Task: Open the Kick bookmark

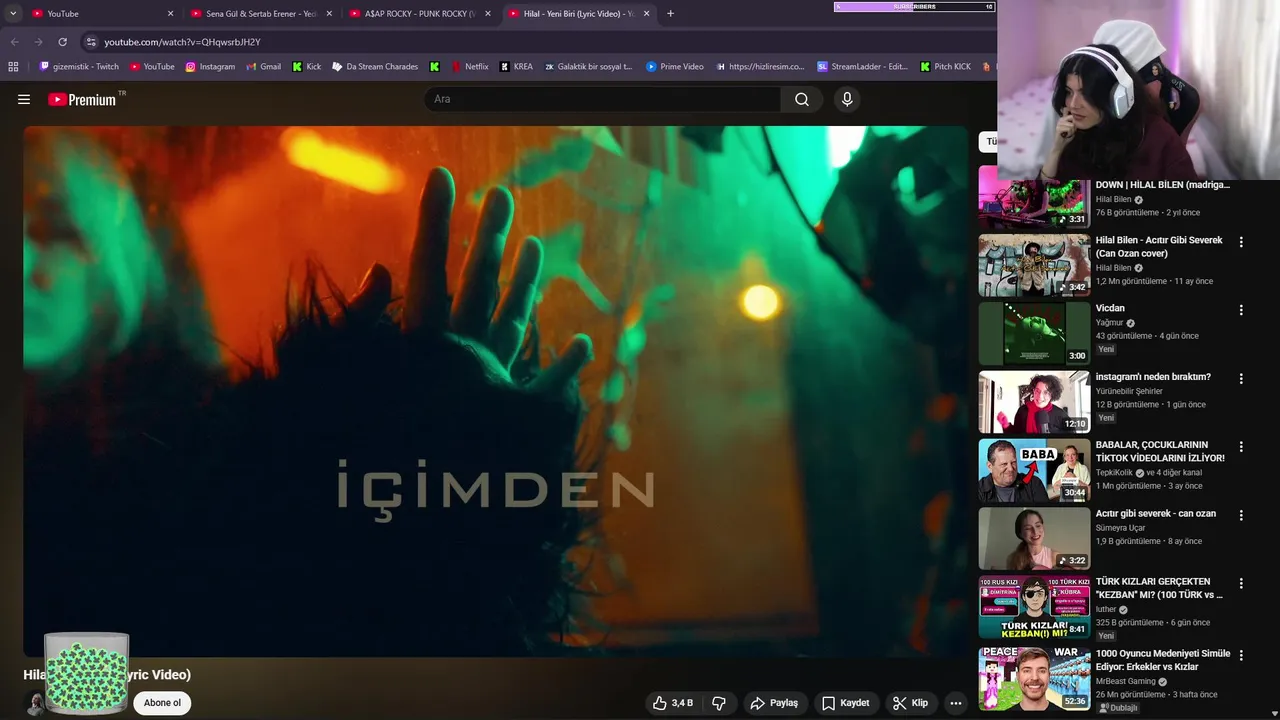Action: 307,67
